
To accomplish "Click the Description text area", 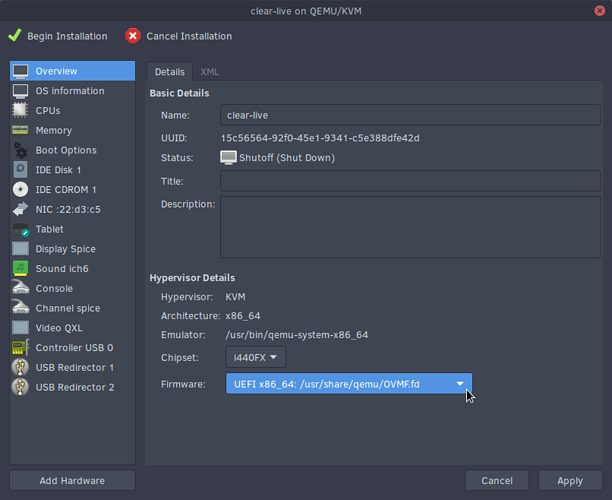I will [410, 227].
